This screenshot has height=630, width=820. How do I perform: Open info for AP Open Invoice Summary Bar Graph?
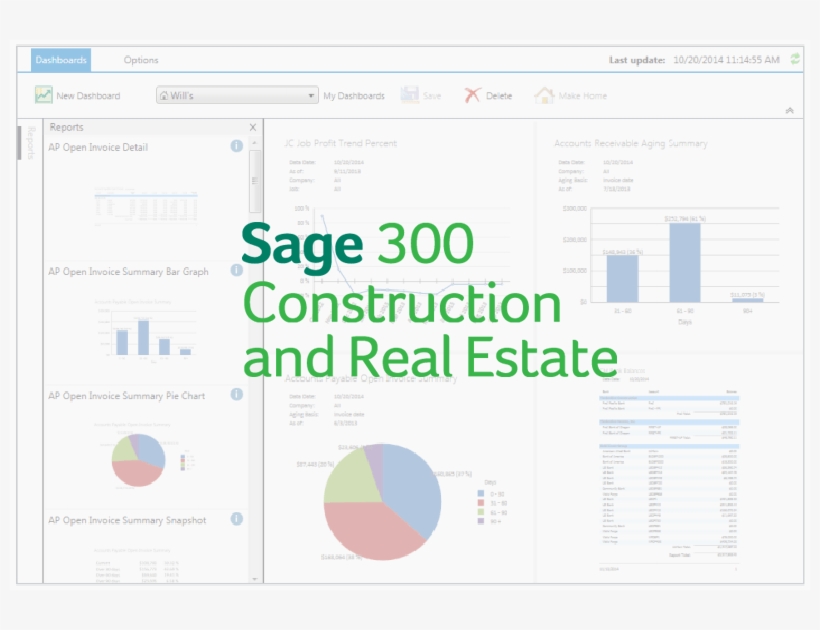pos(236,270)
